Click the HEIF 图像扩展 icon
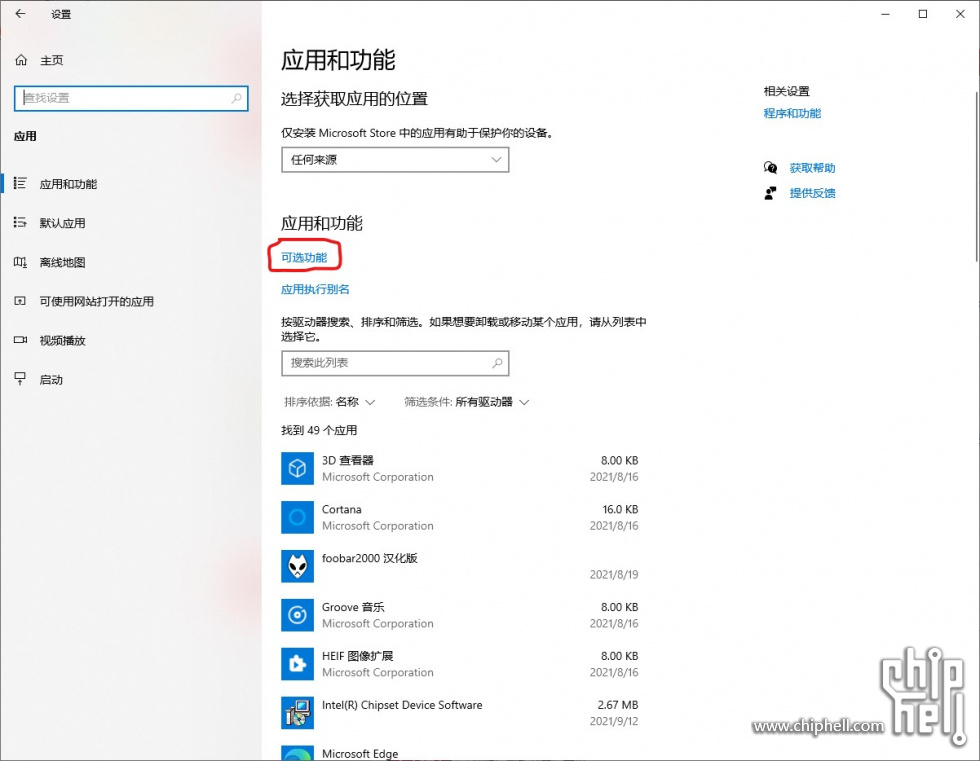Screen dimensions: 980x761 tap(298, 664)
